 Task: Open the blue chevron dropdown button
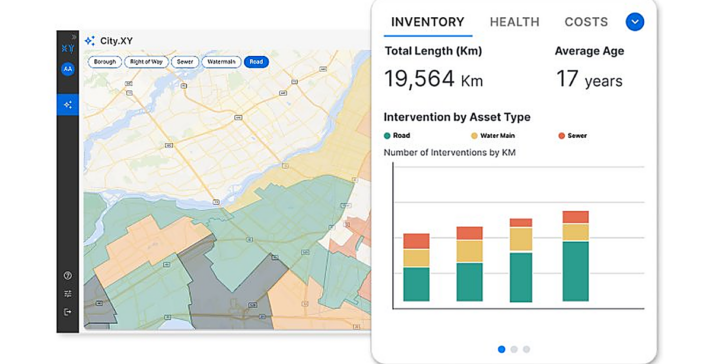635,22
